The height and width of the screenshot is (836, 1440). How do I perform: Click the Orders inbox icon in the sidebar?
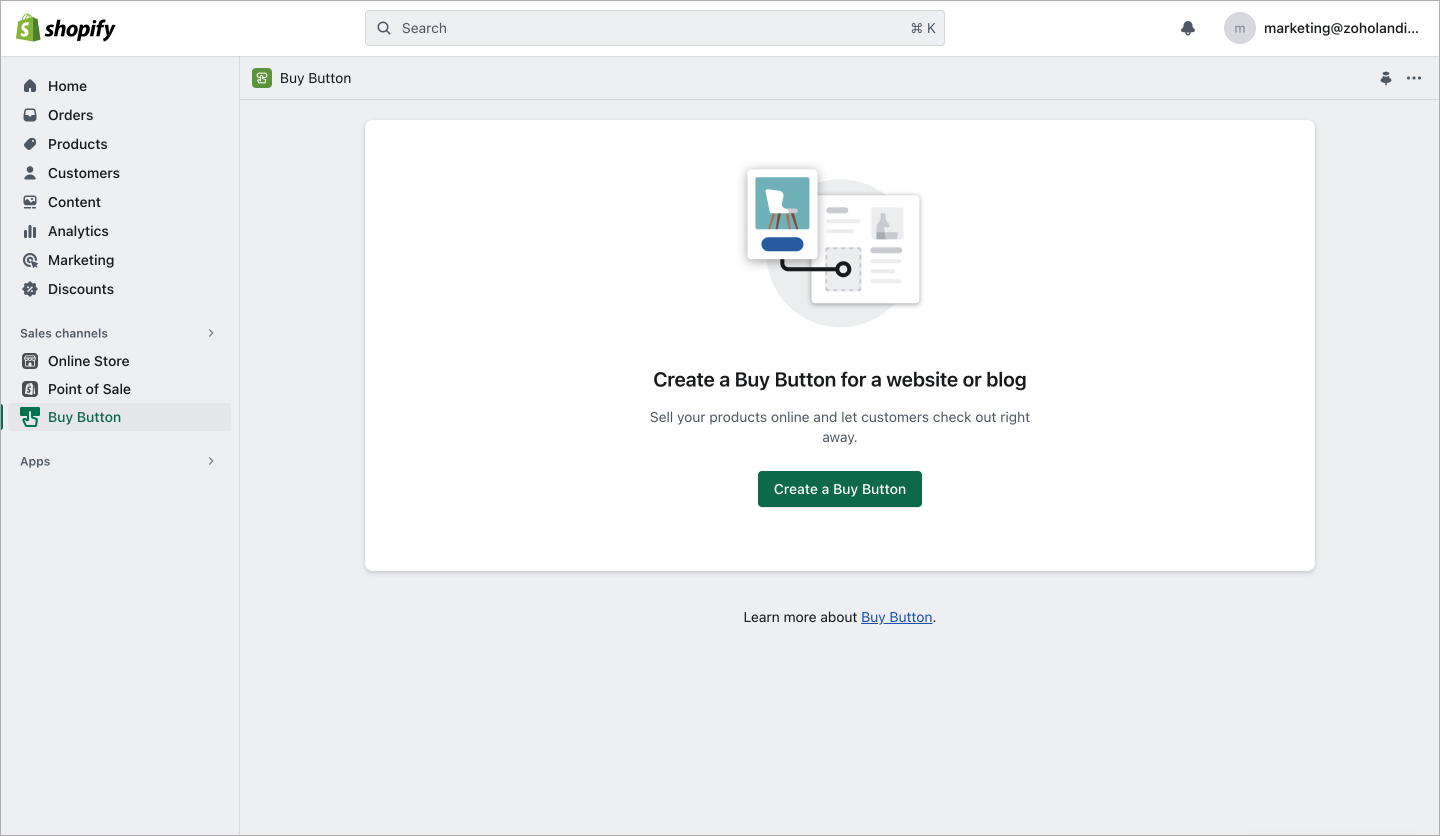point(30,115)
